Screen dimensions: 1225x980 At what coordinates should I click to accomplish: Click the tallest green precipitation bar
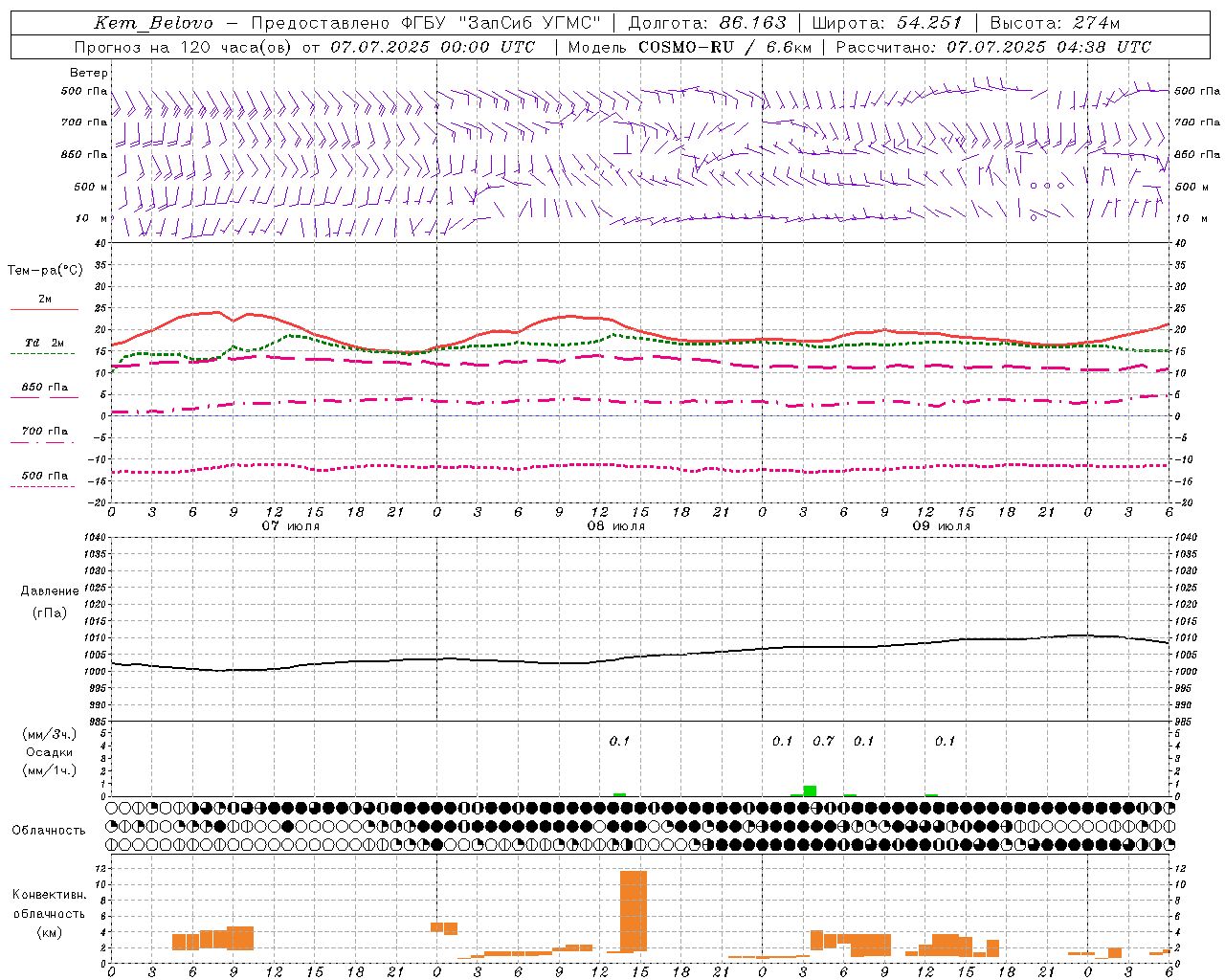(x=810, y=791)
